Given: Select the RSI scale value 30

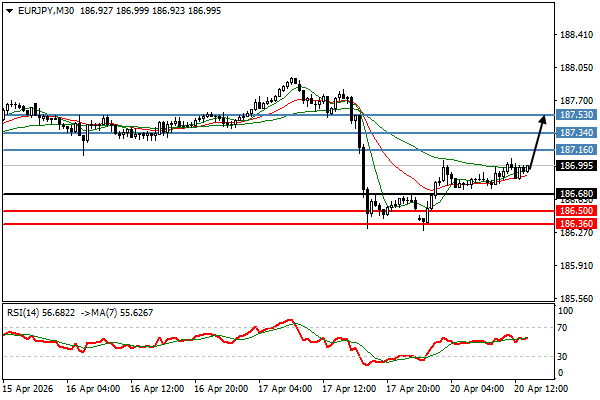Looking at the screenshot, I should point(563,356).
